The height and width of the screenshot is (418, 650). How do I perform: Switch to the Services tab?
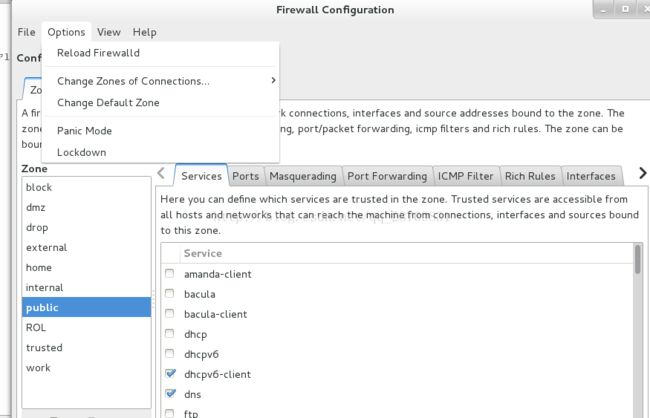click(x=201, y=176)
